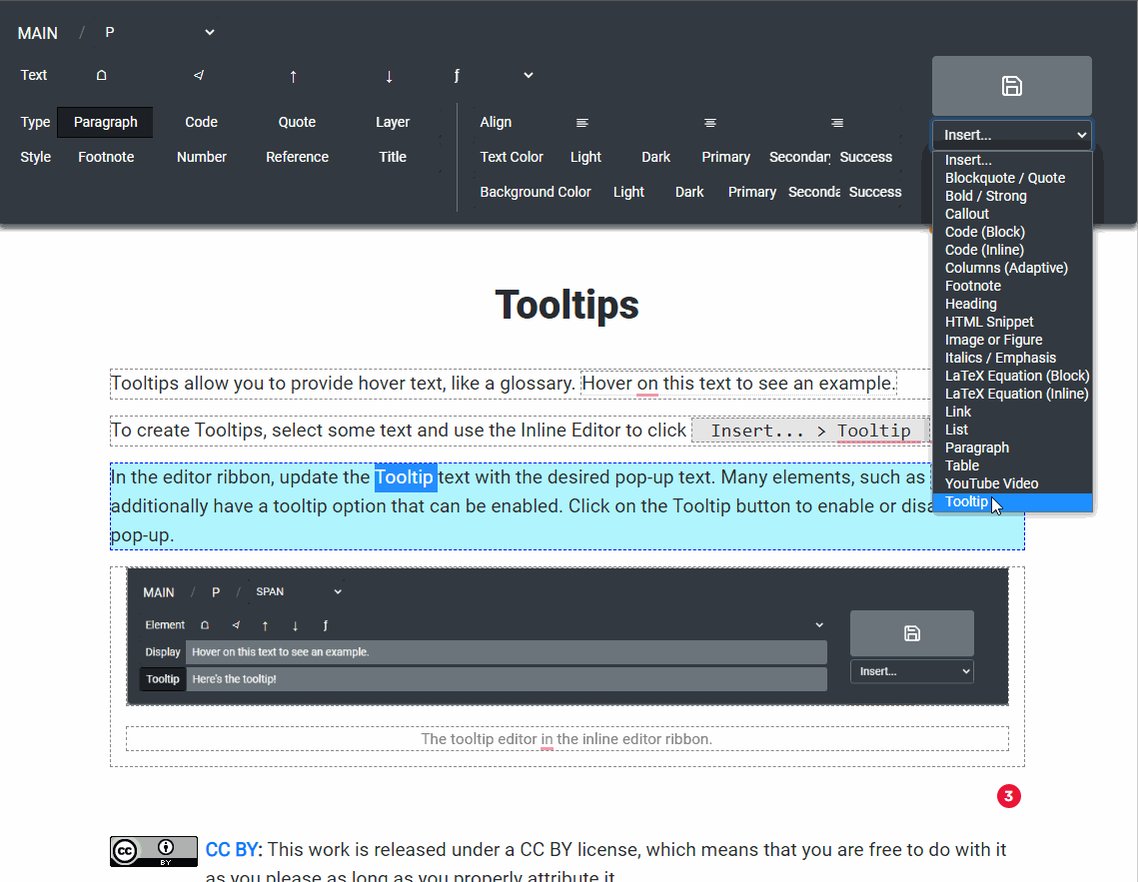Select Callout from the Insert list
1138x882 pixels.
[x=1012, y=214]
